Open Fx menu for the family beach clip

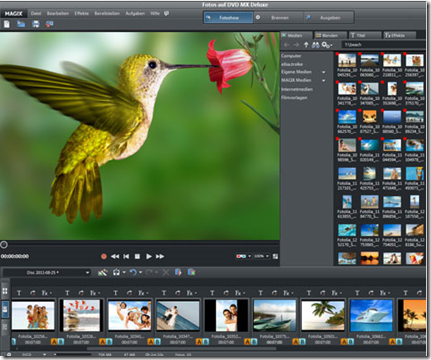click(x=46, y=293)
